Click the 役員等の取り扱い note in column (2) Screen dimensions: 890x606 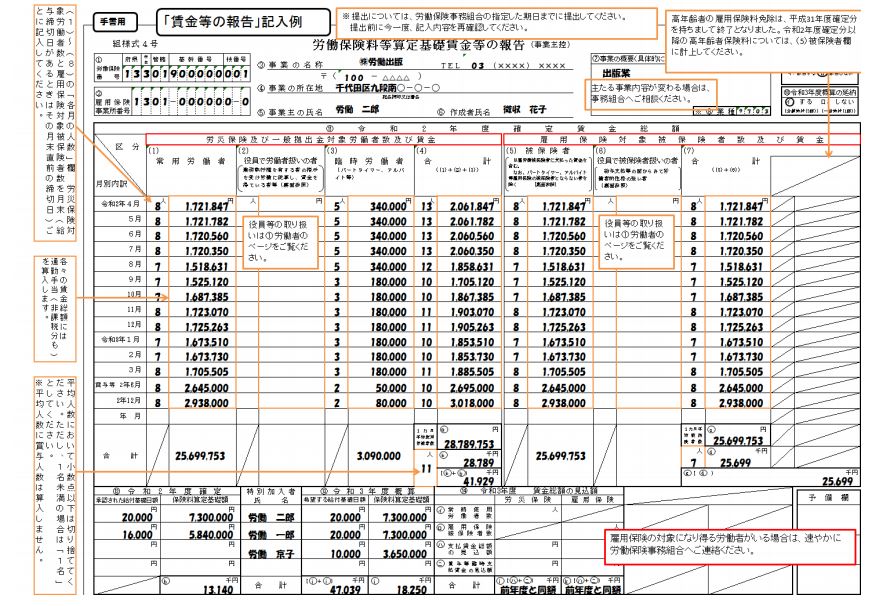(279, 241)
